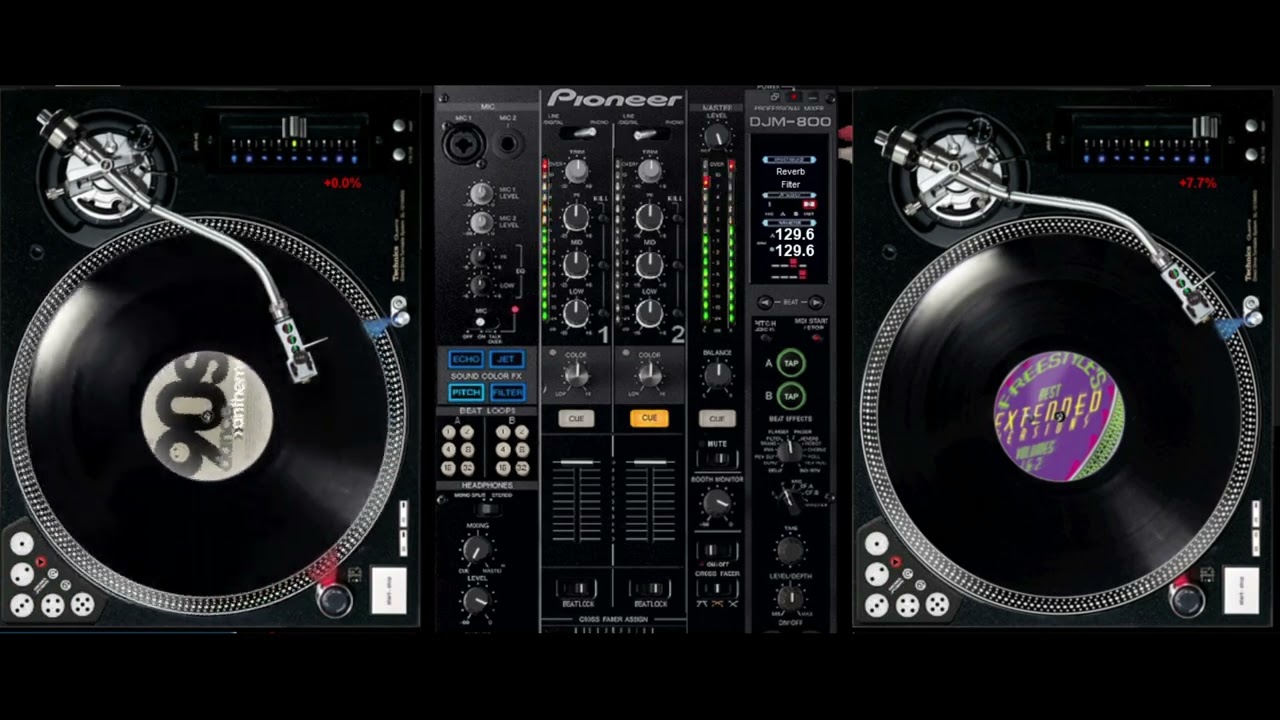
Task: Click the right deck +7.7% pitch readout
Action: [x=1198, y=183]
